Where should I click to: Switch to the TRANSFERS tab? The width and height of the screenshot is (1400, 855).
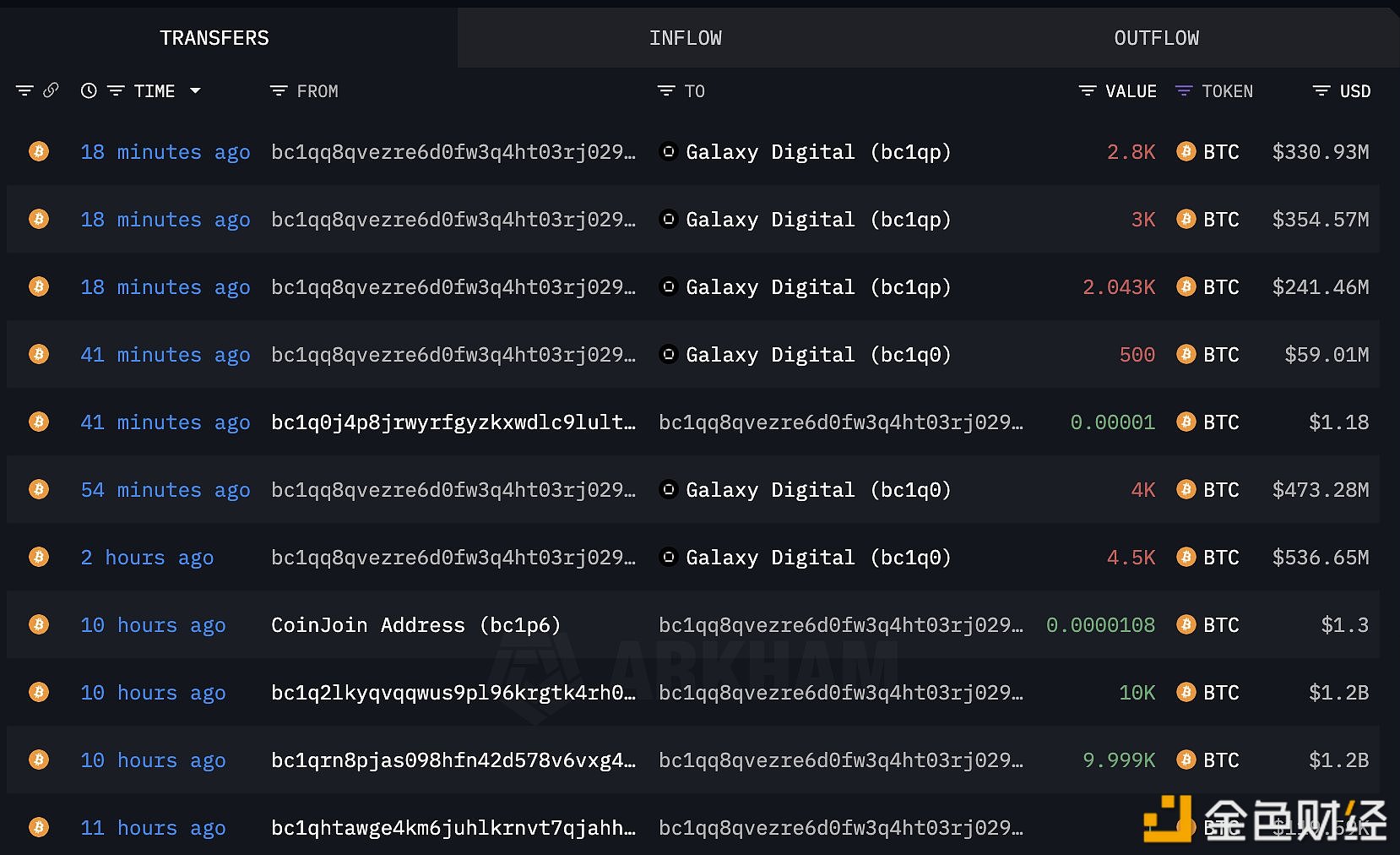pyautogui.click(x=214, y=38)
